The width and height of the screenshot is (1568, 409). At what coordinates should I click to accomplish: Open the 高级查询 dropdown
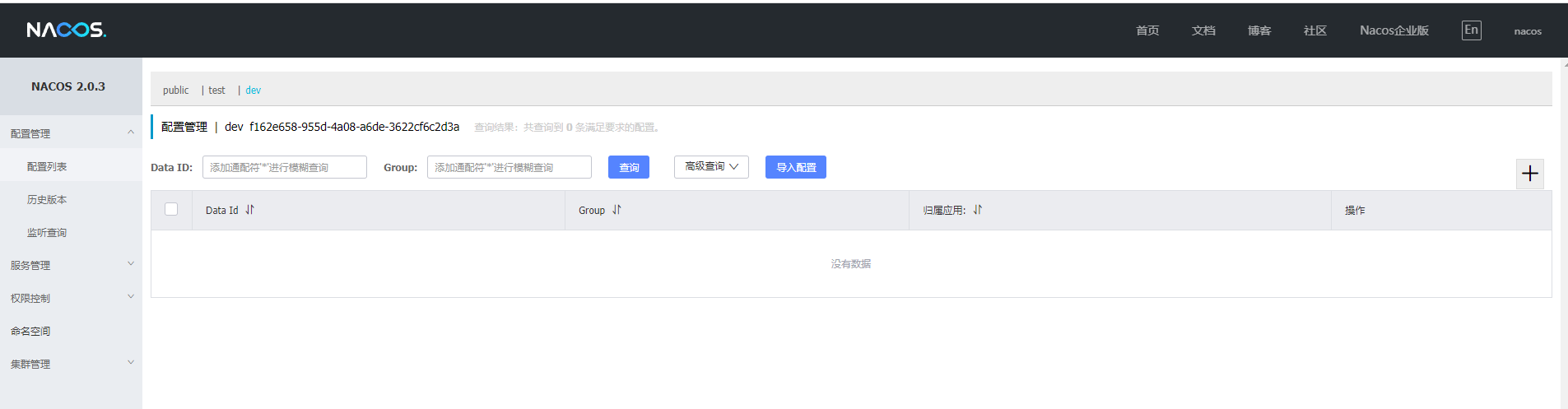tap(711, 166)
